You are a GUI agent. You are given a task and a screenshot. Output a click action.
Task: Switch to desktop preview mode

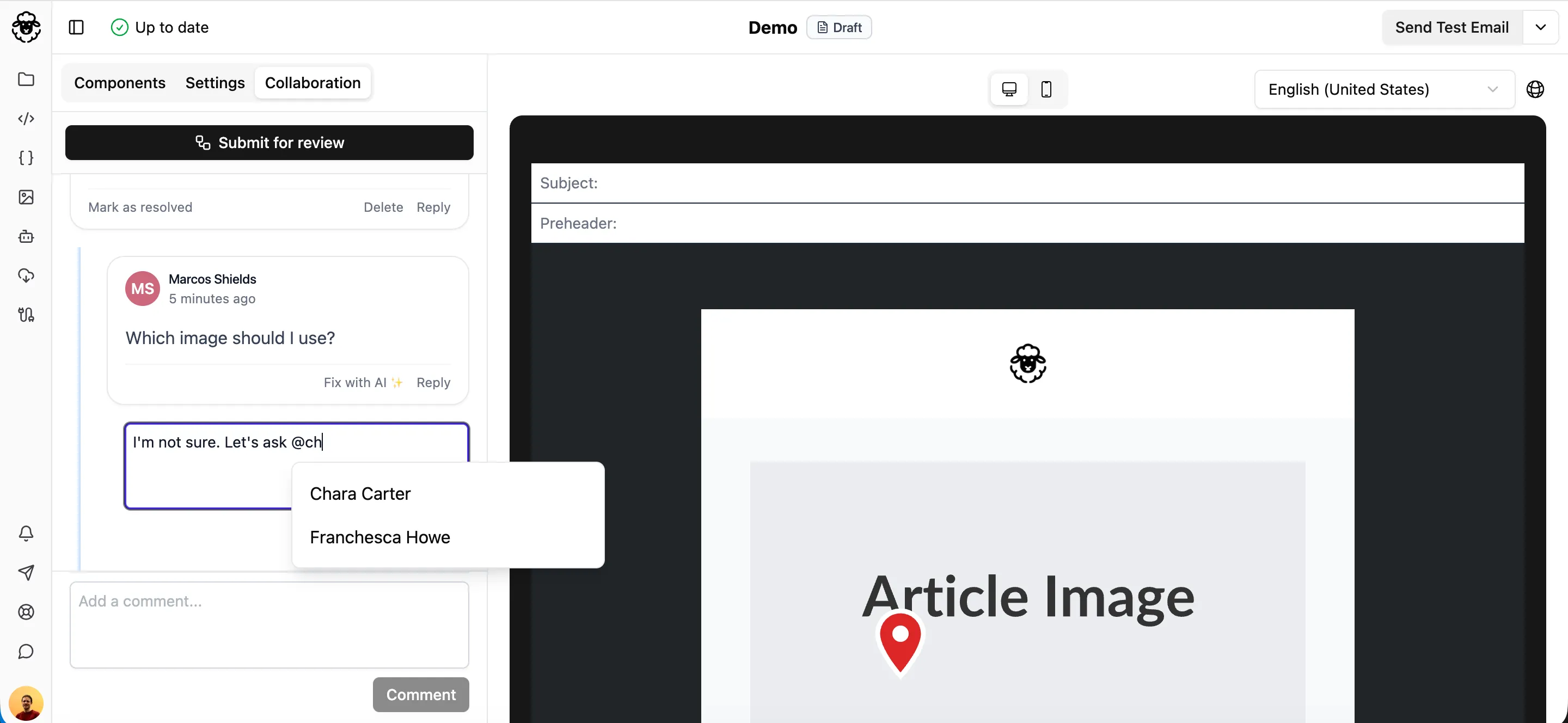[x=1009, y=89]
